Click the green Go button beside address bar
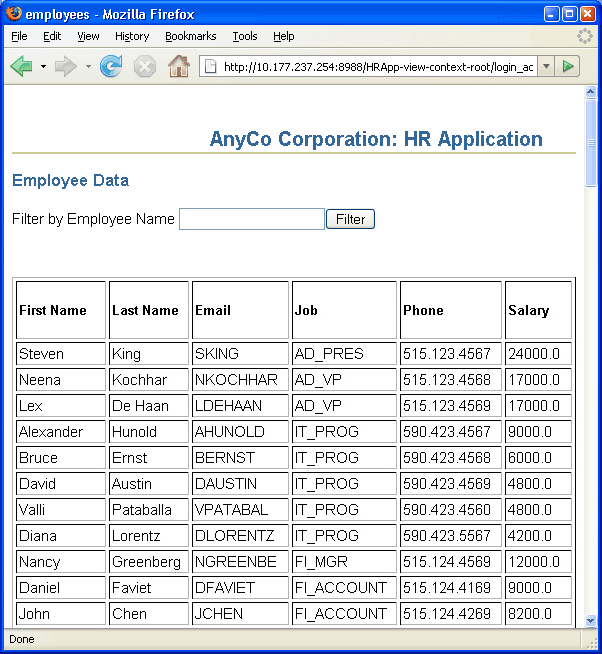 pyautogui.click(x=568, y=66)
